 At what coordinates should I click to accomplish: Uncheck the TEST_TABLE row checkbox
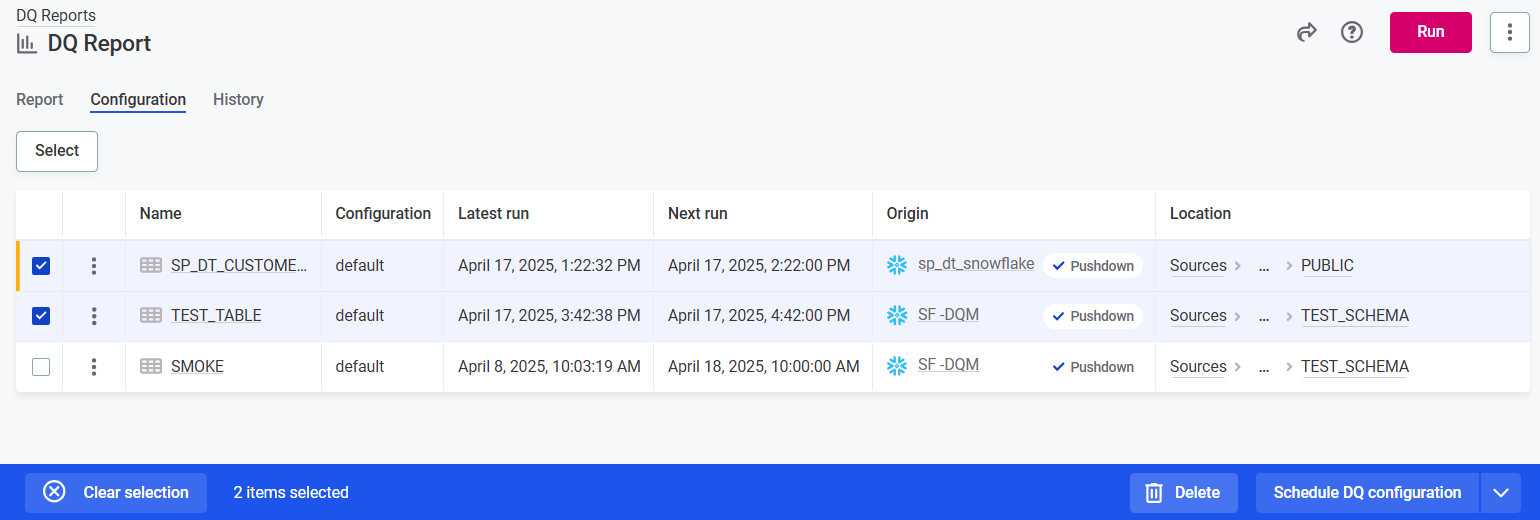(x=41, y=316)
